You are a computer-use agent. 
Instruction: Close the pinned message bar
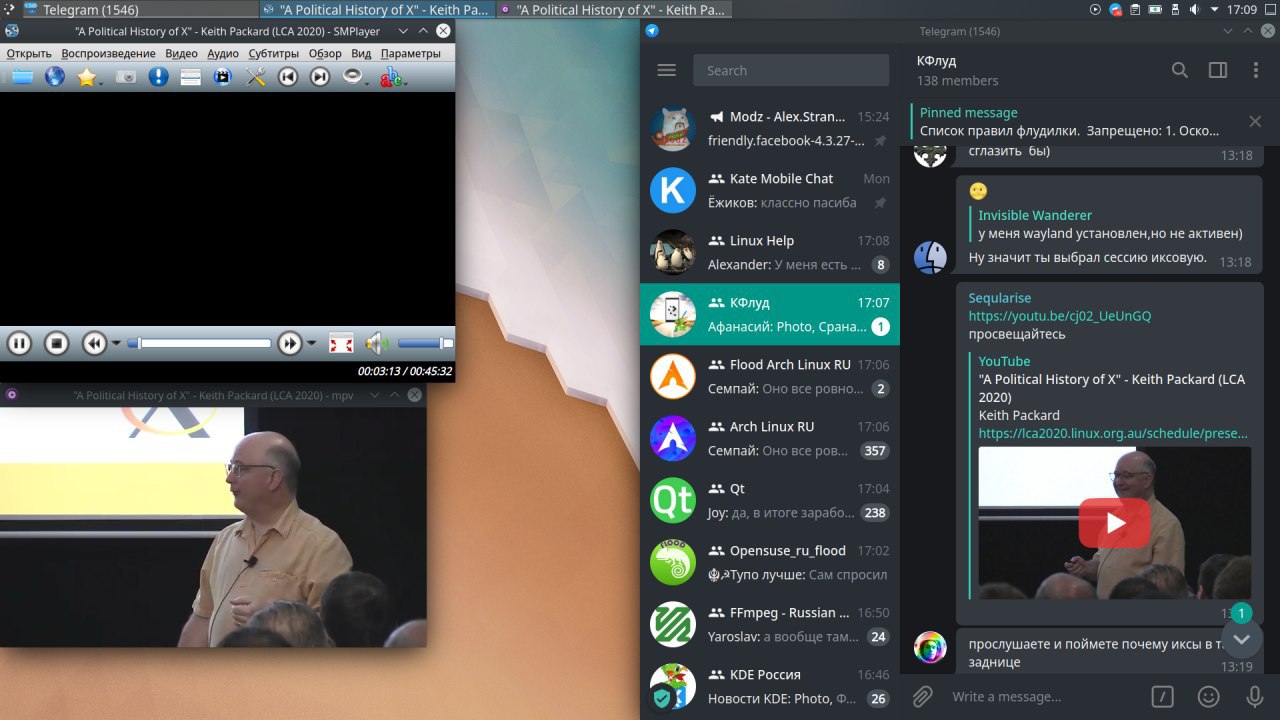(x=1255, y=122)
